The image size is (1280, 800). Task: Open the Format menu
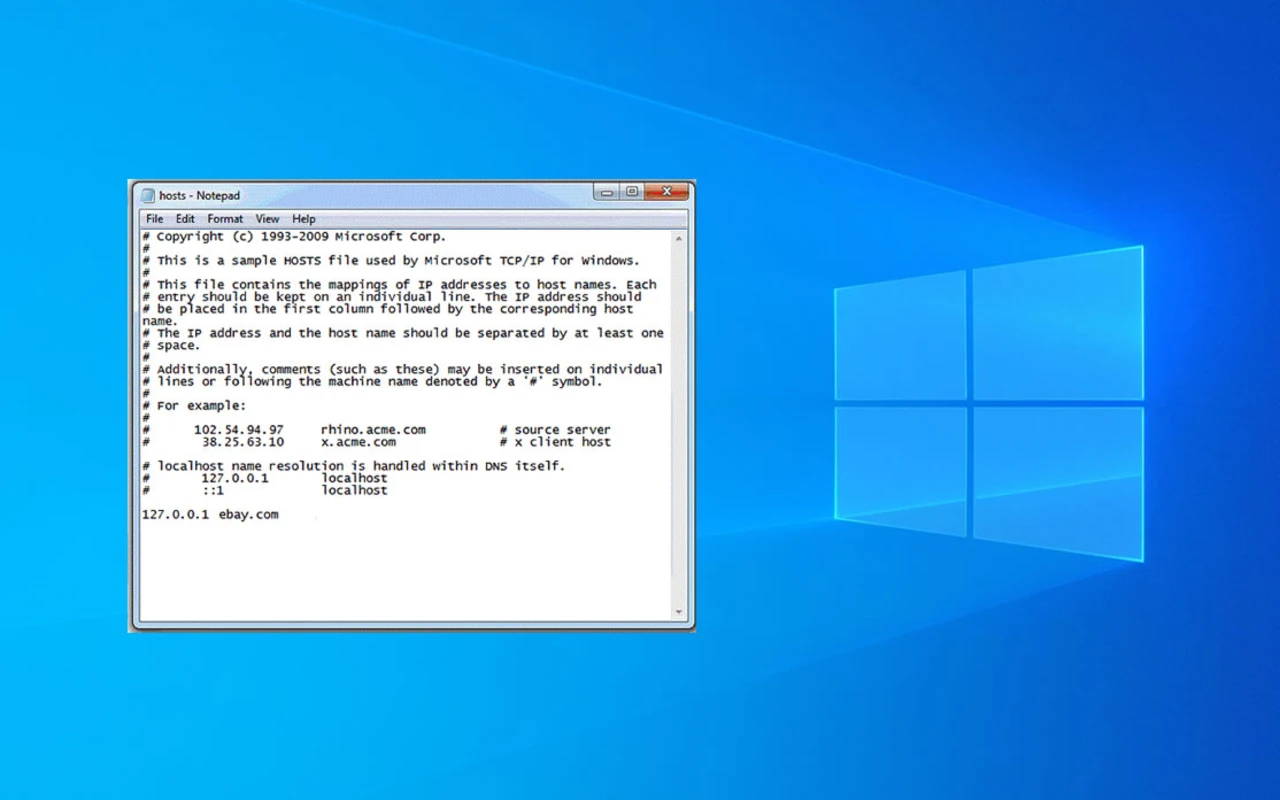click(x=225, y=219)
